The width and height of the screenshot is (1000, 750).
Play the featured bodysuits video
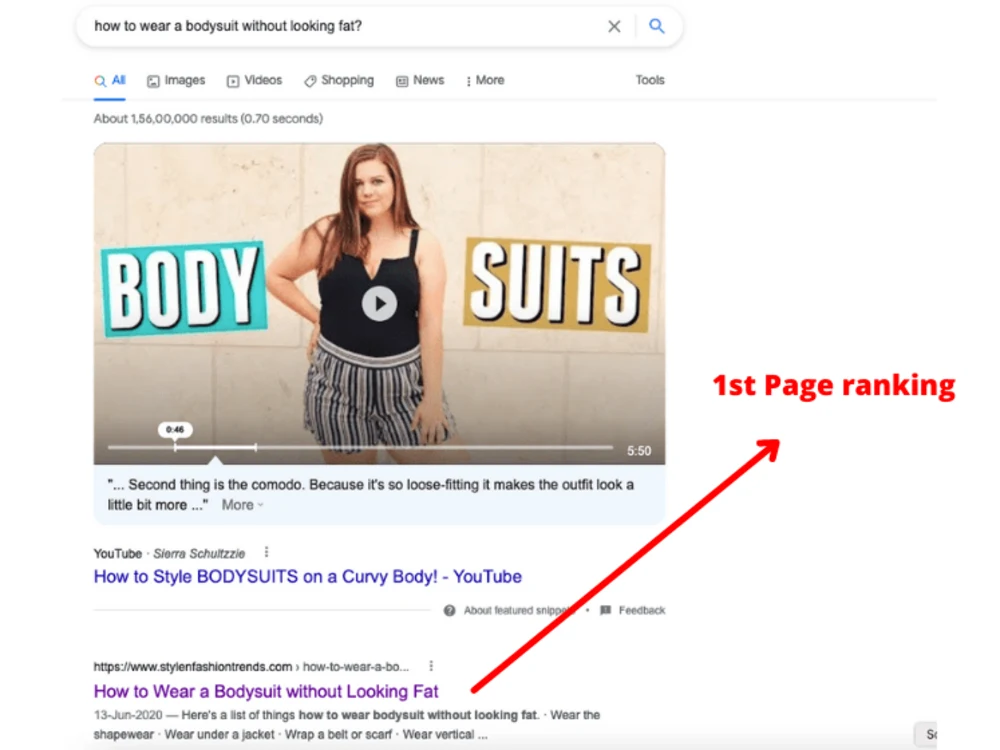click(379, 304)
